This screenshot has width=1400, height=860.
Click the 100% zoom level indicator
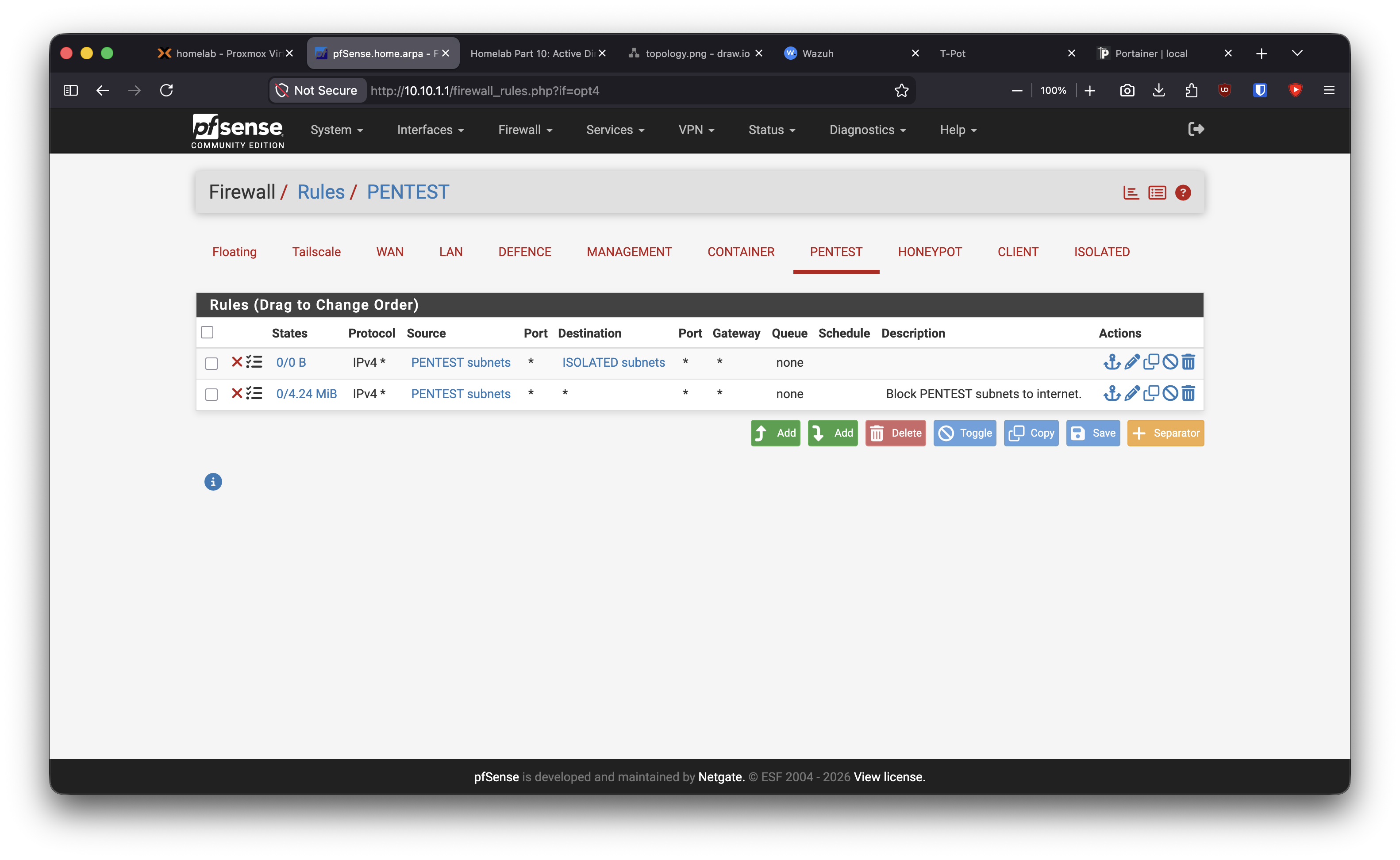[1053, 90]
